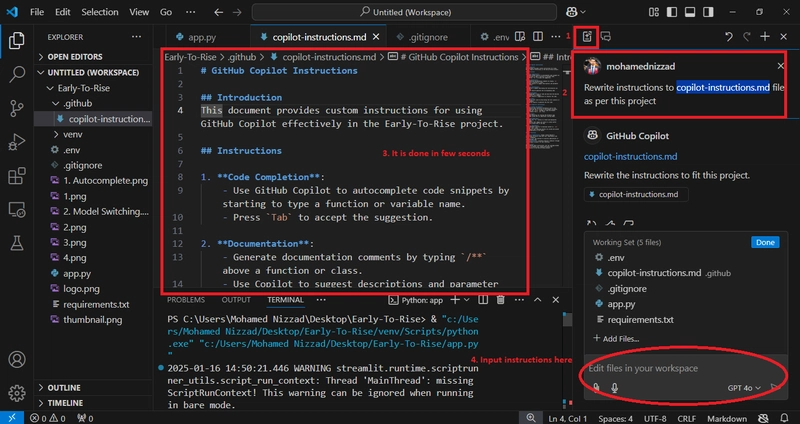Open the Manage gear menu
This screenshot has width=800, height=424.
(x=16, y=393)
